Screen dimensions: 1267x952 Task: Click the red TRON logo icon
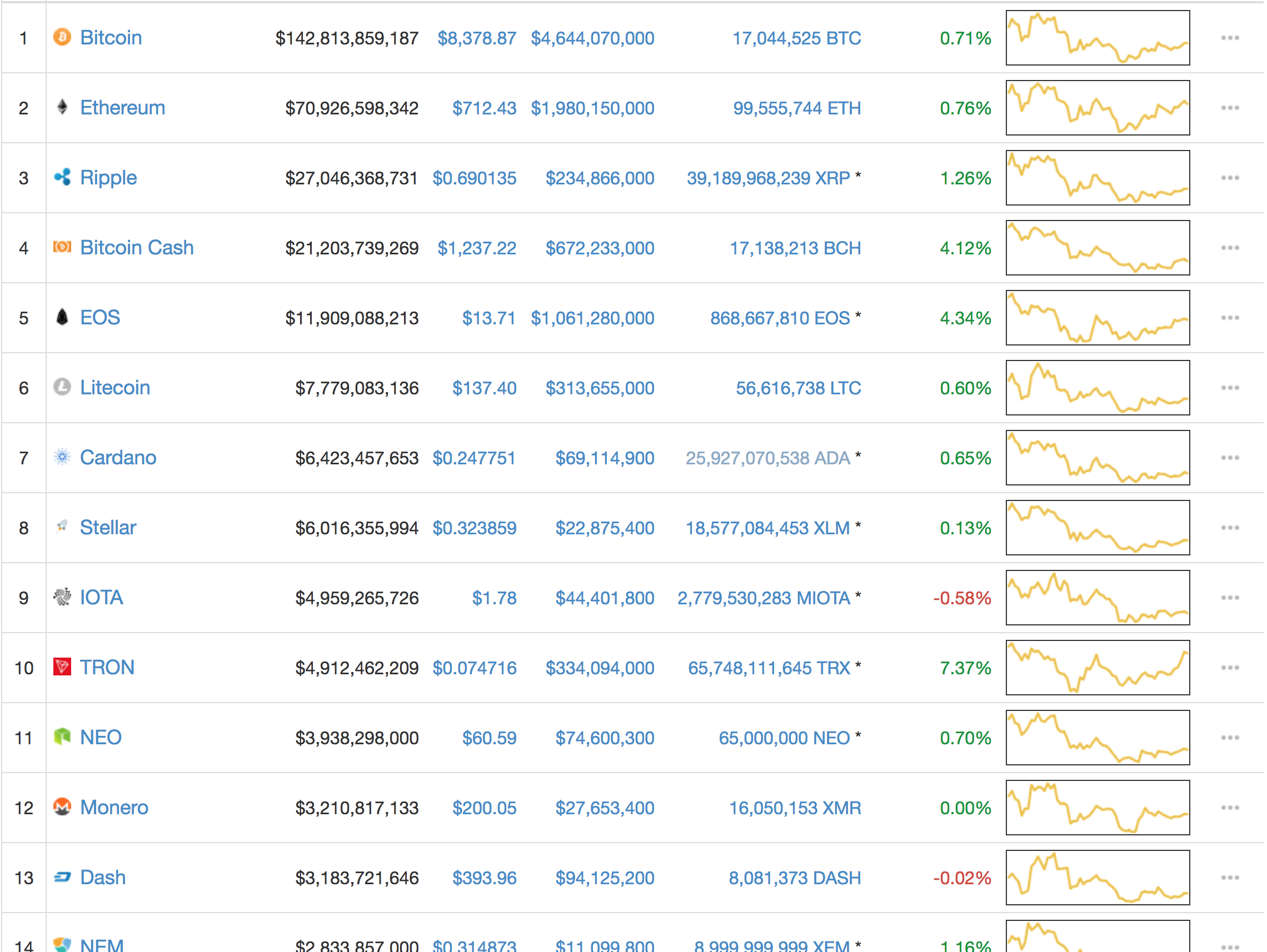tap(62, 667)
